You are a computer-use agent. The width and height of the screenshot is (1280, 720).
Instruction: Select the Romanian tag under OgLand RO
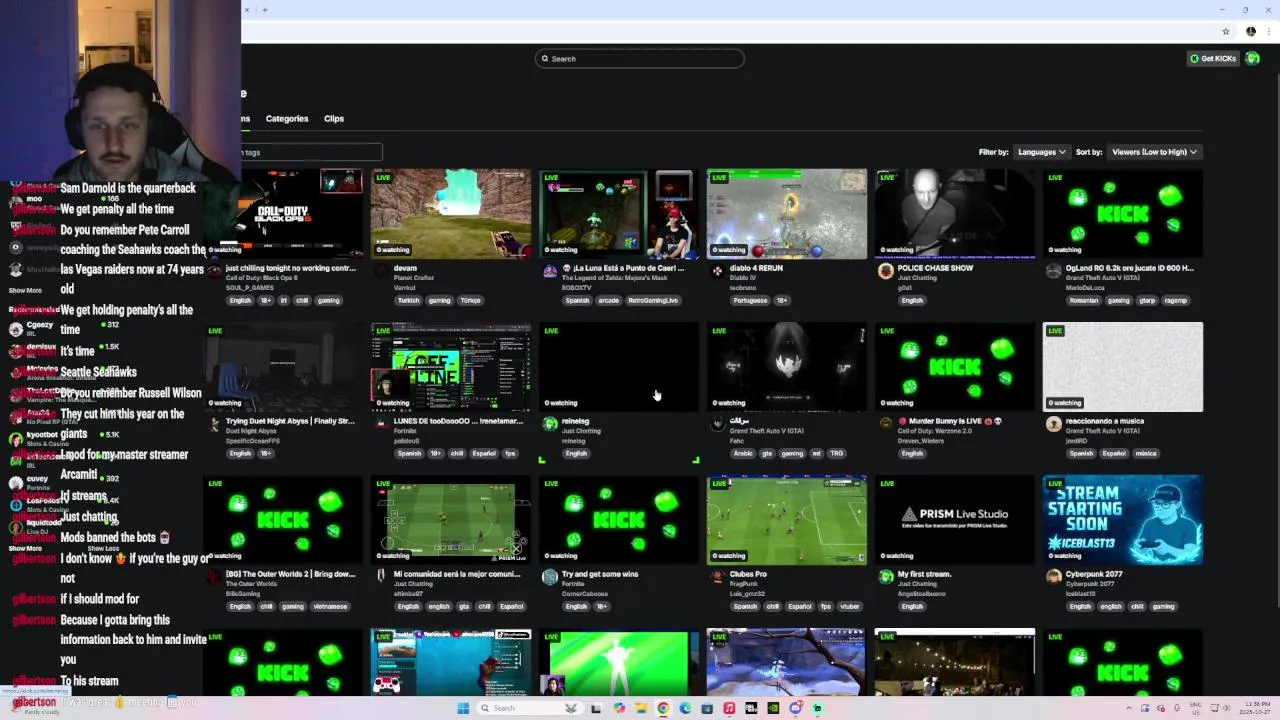[x=1083, y=300]
